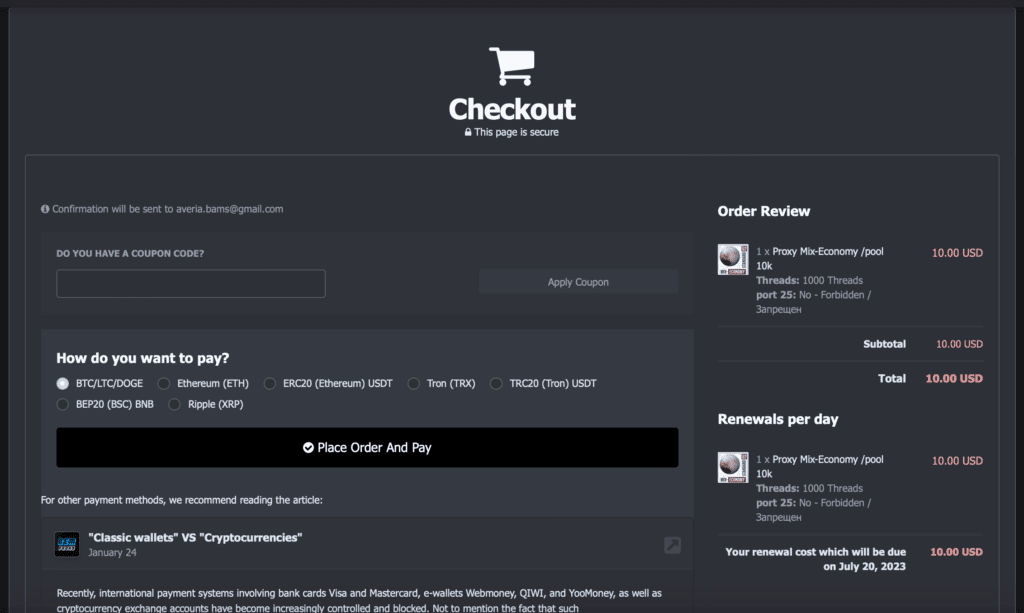Image resolution: width=1024 pixels, height=613 pixels.
Task: Click Place Order And Pay
Action: click(367, 447)
